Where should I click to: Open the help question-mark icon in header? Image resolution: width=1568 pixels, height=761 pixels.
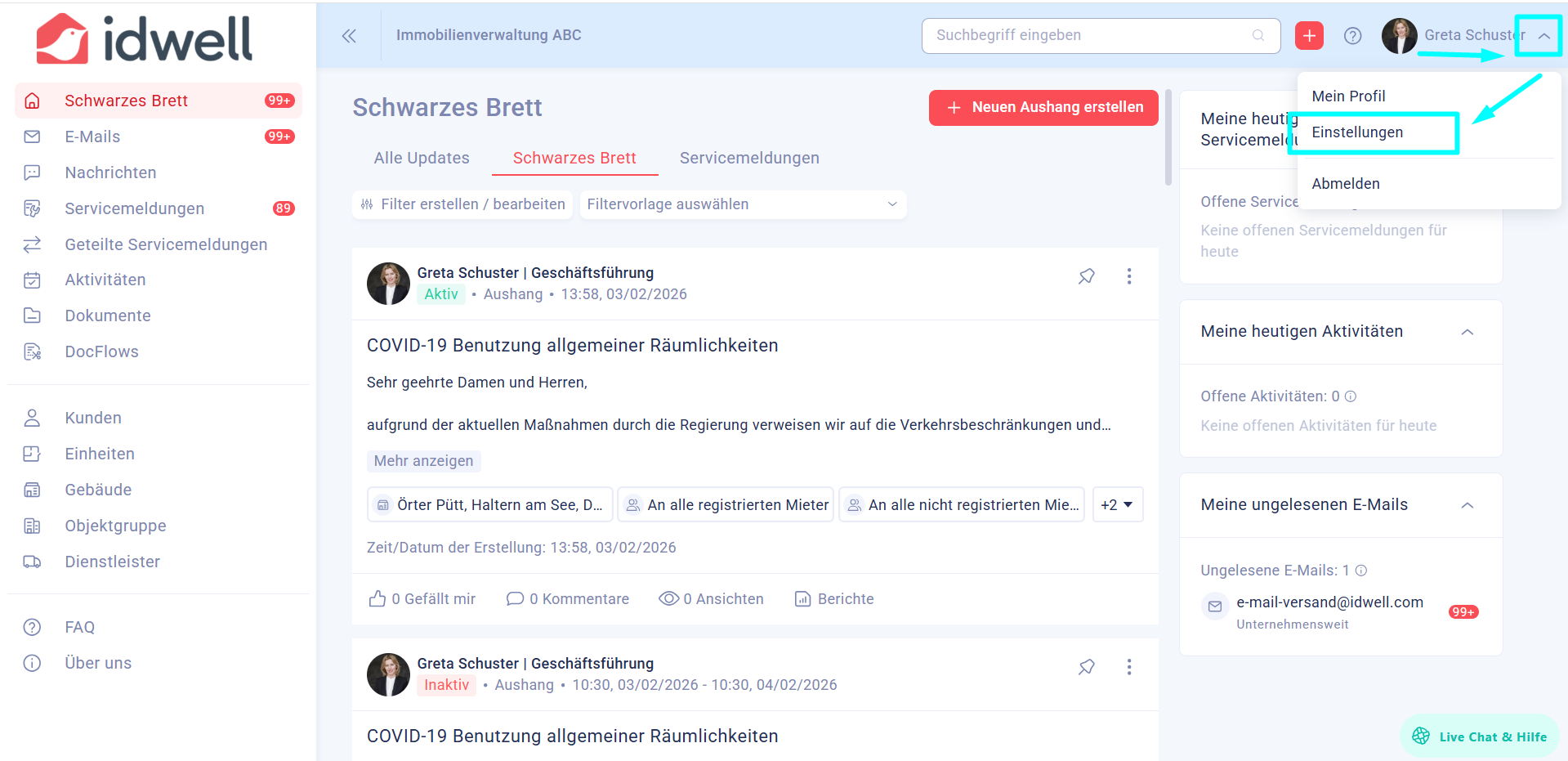(x=1353, y=35)
